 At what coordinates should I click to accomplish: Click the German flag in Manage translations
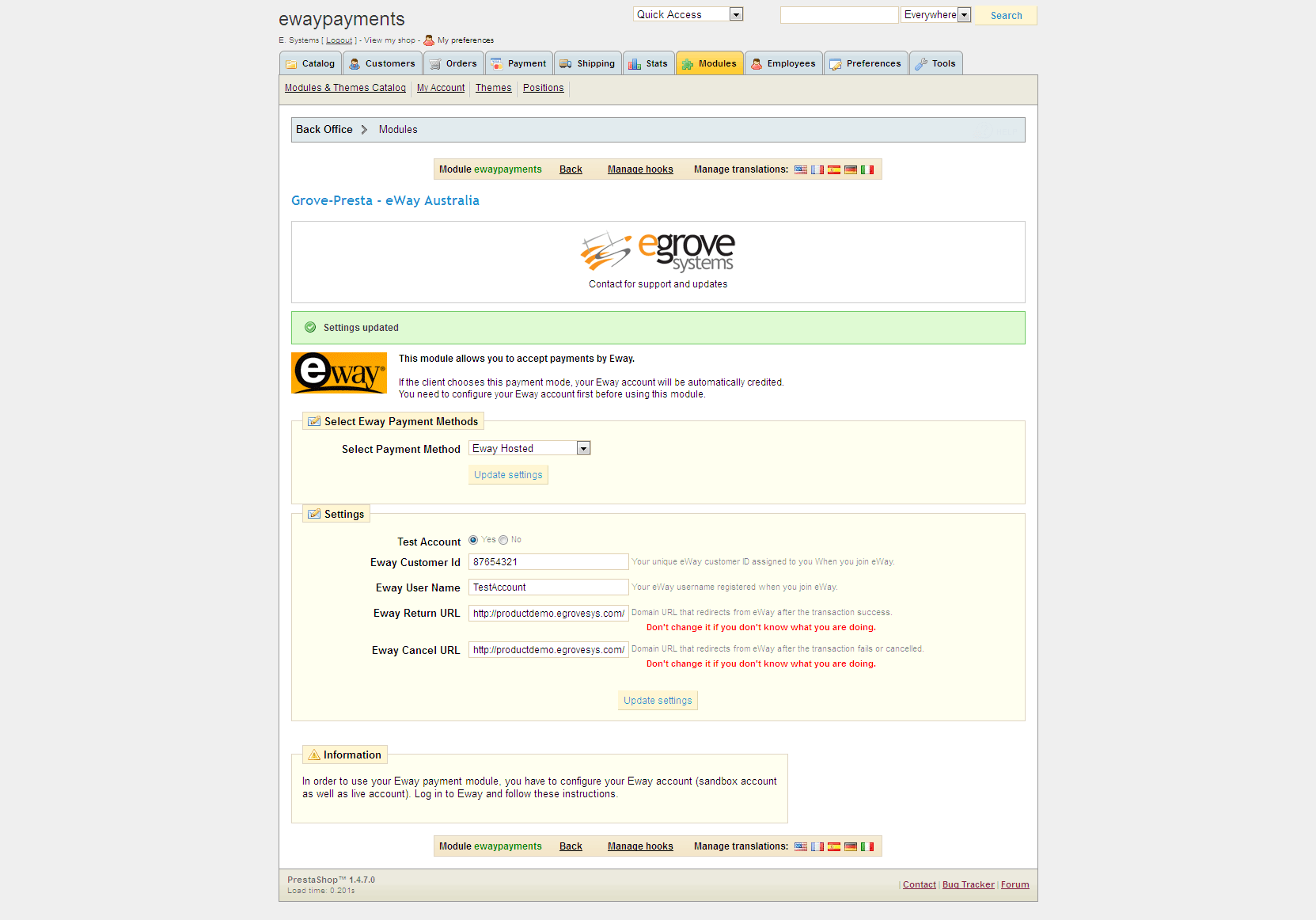(x=851, y=169)
